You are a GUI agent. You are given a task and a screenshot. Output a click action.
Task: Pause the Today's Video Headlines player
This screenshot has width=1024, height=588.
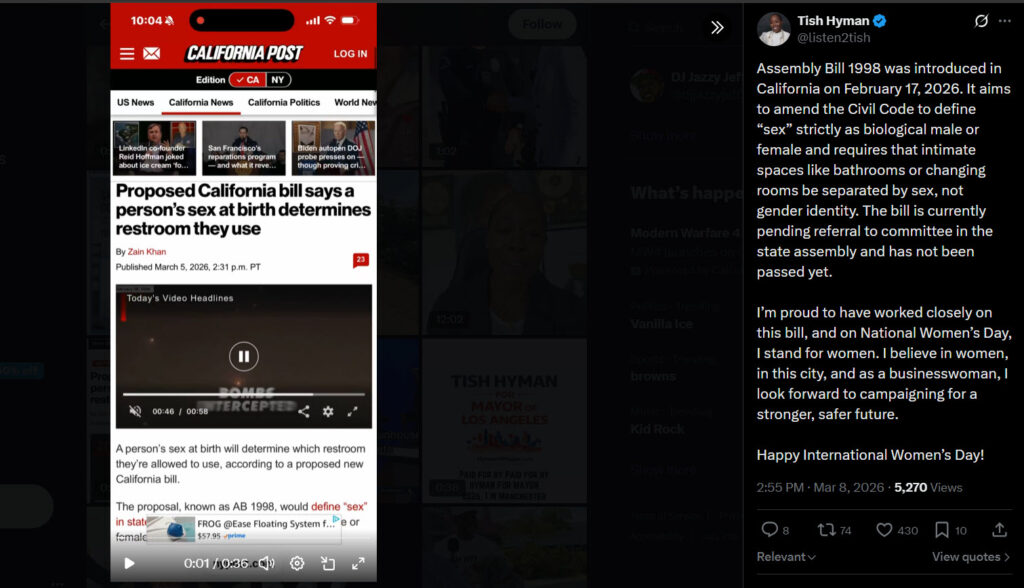pyautogui.click(x=244, y=357)
